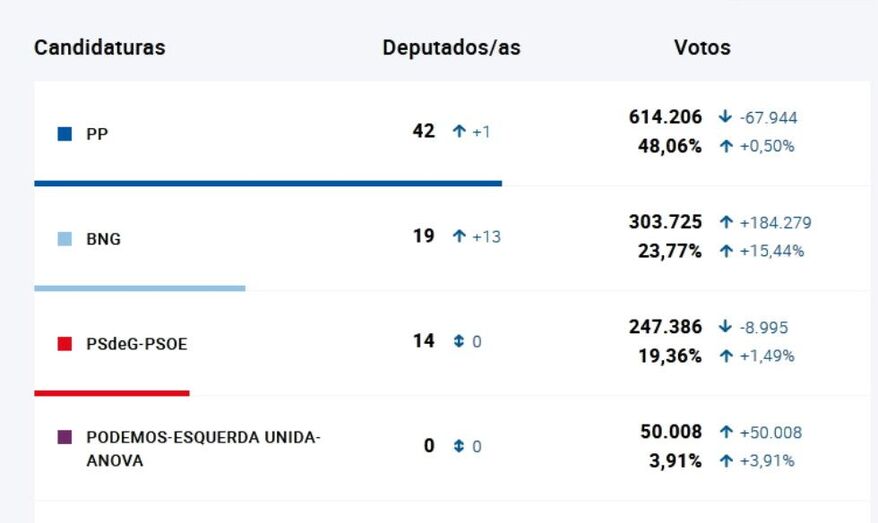This screenshot has height=523, width=878.
Task: Click the up arrow next to PODEMOS +50.008 votes
Action: (725, 432)
